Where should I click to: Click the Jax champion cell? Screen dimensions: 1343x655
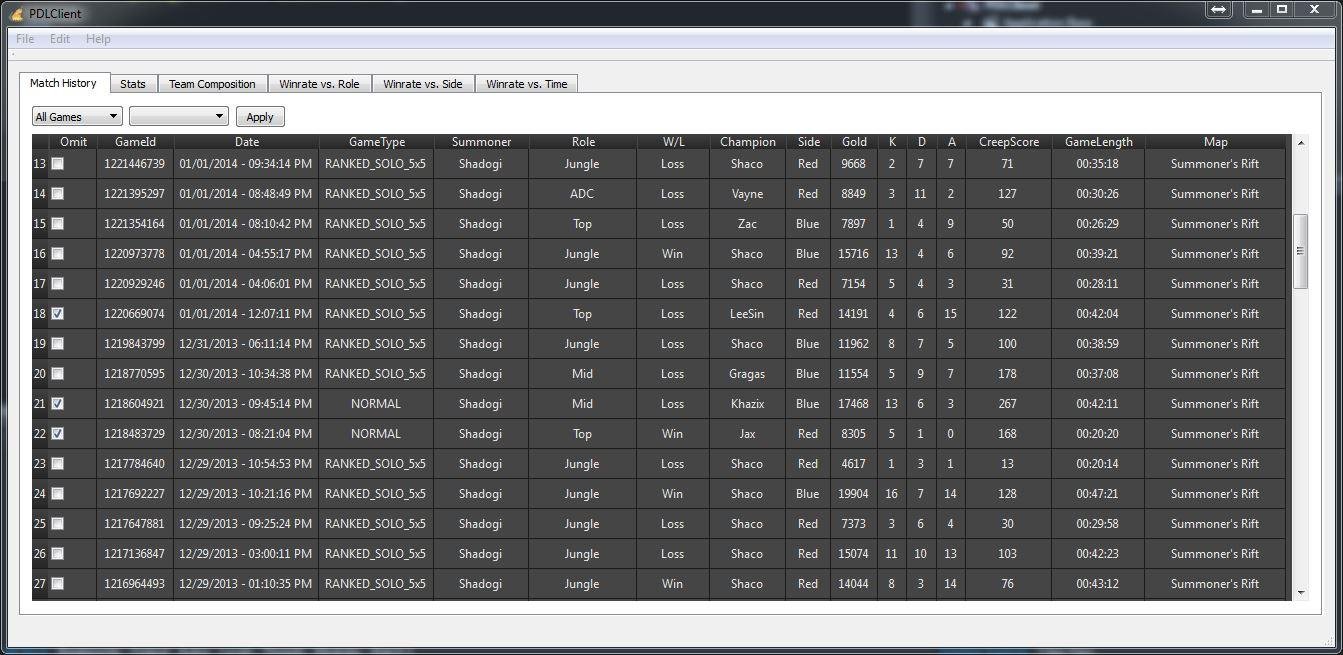pyautogui.click(x=747, y=434)
